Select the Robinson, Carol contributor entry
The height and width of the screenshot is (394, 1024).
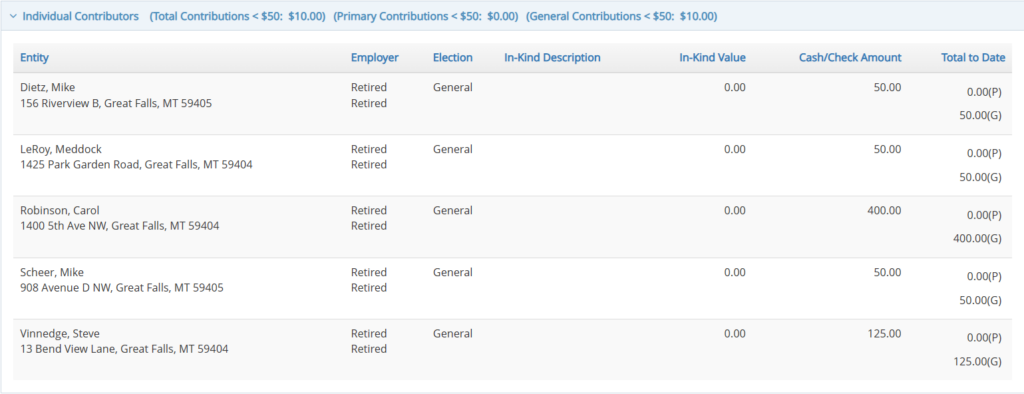click(x=512, y=227)
